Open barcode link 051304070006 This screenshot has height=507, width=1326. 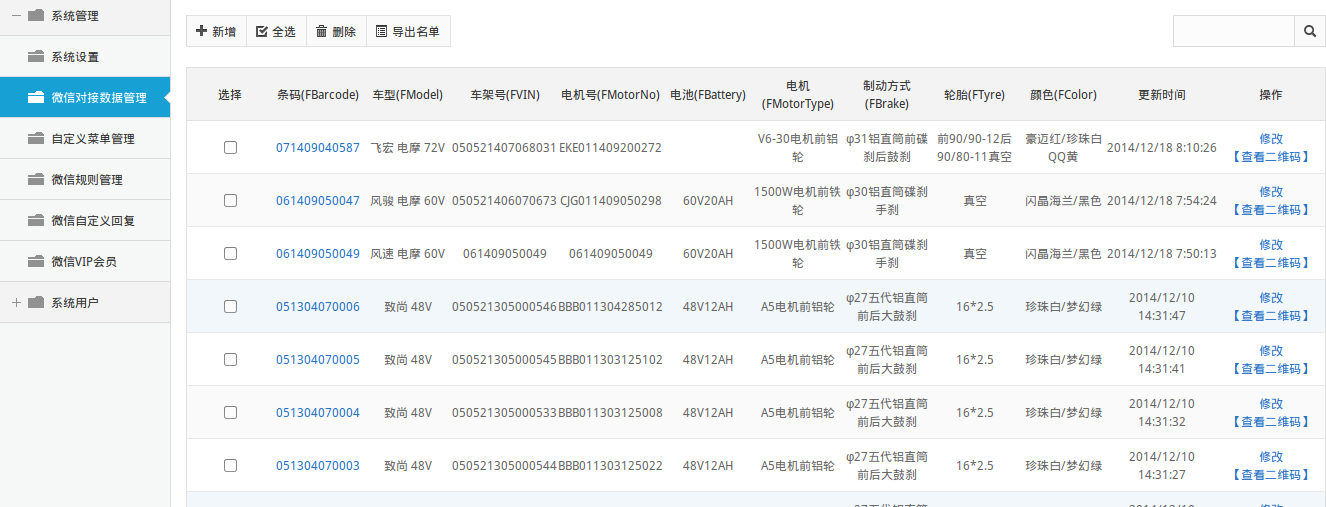318,307
